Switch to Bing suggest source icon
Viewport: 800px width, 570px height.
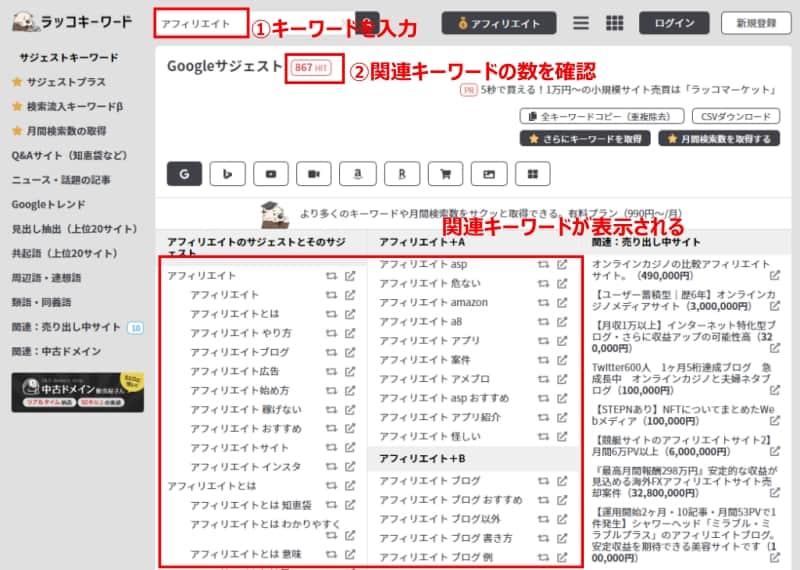click(228, 174)
